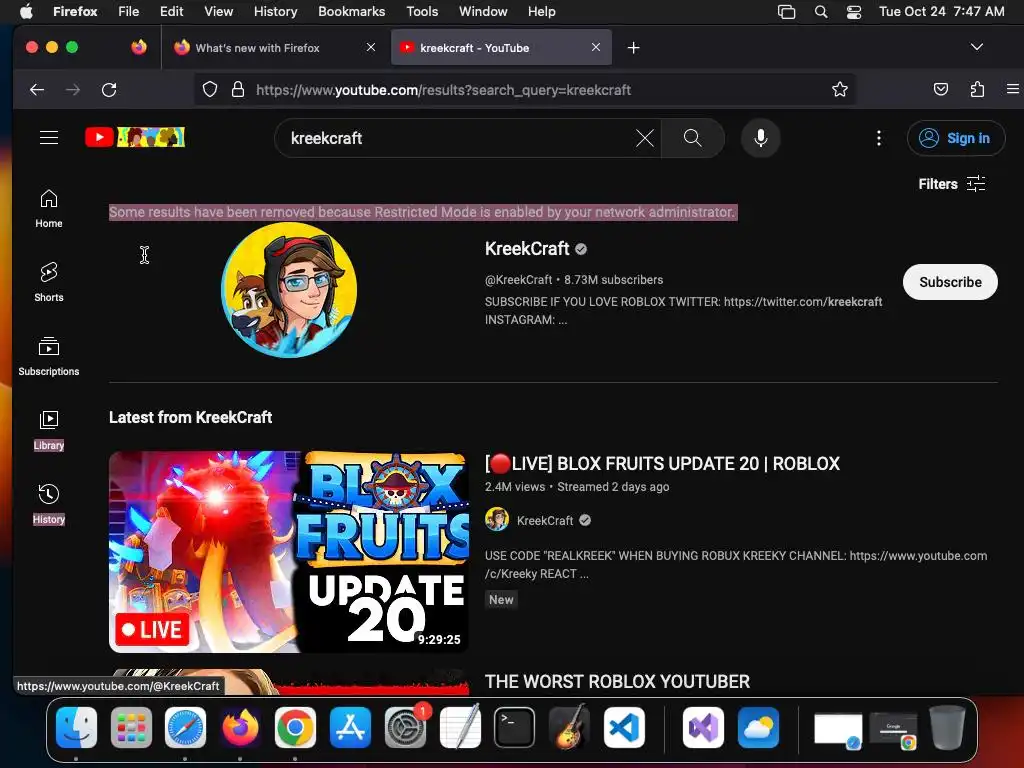This screenshot has height=768, width=1024.
Task: Bookmark this page with the star icon
Action: [x=840, y=89]
